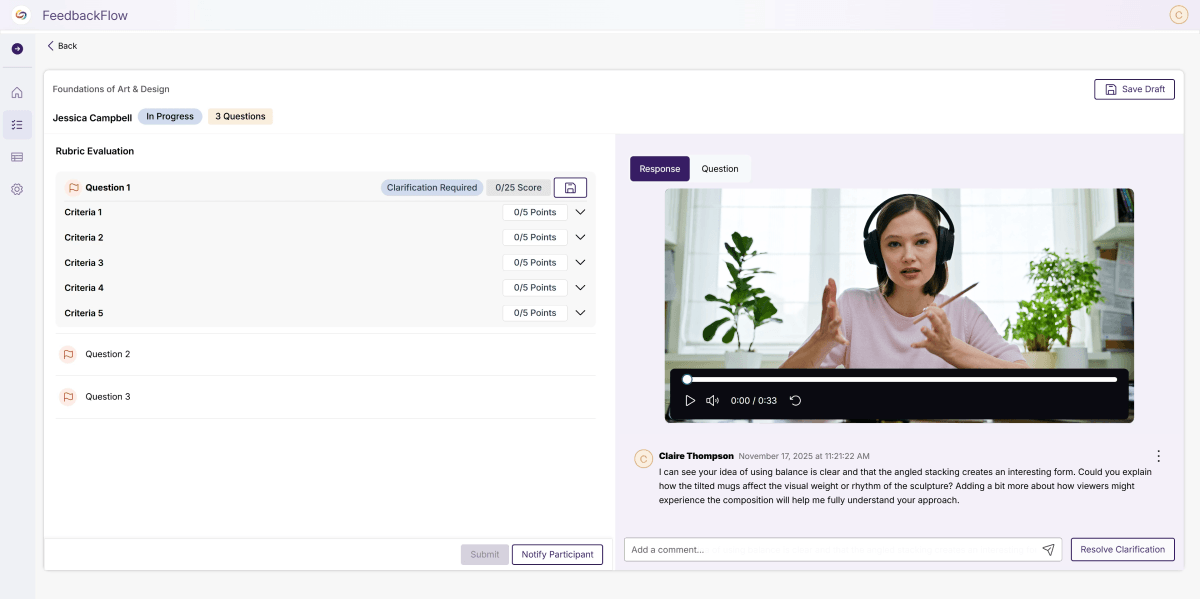Open the three-dot menu on Claire's comment
The image size is (1200, 600).
(1158, 456)
